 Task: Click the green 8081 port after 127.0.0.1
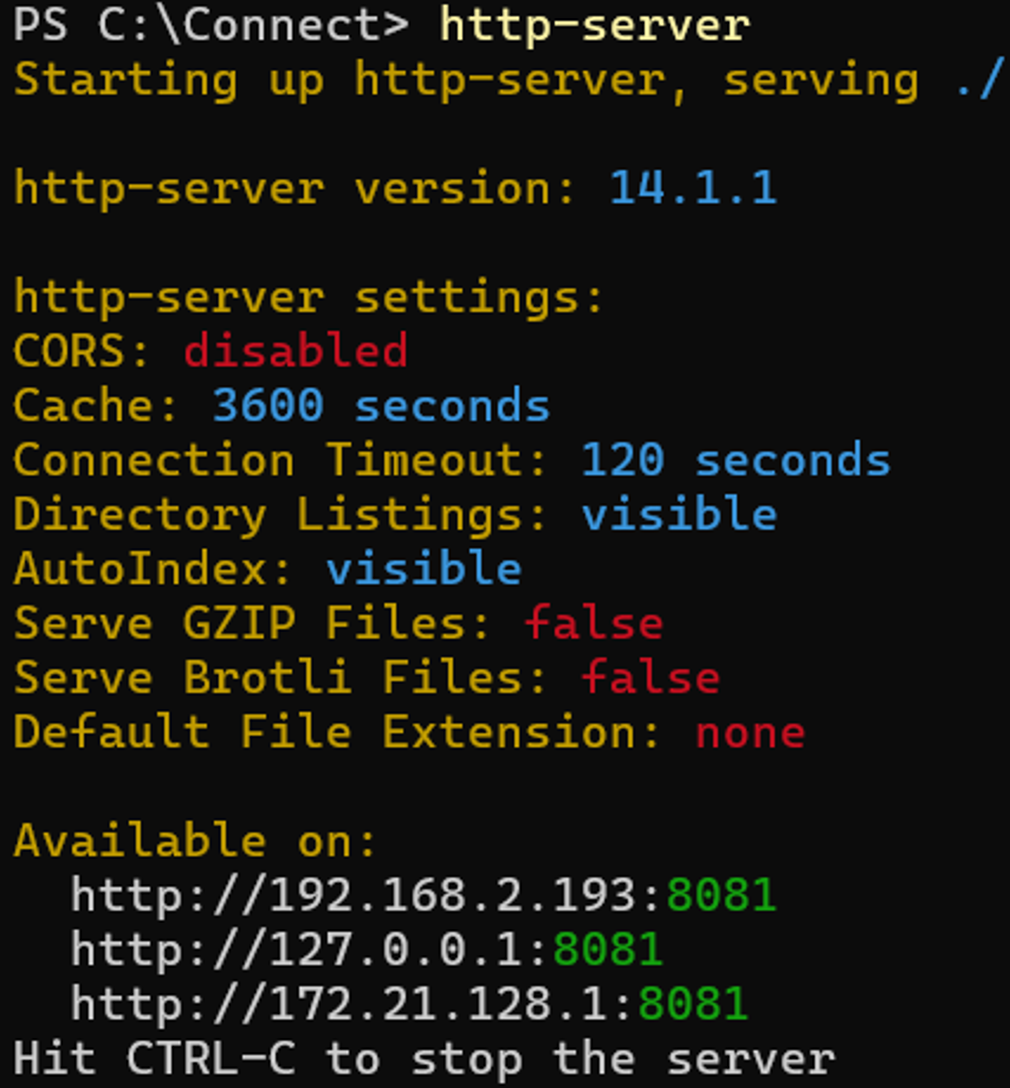608,950
